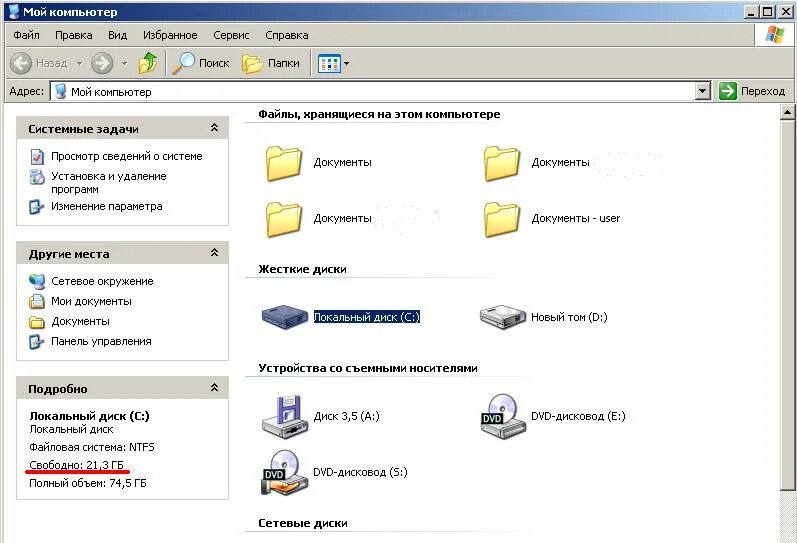Select the Документы - user folder icon
The image size is (797, 543).
point(502,219)
